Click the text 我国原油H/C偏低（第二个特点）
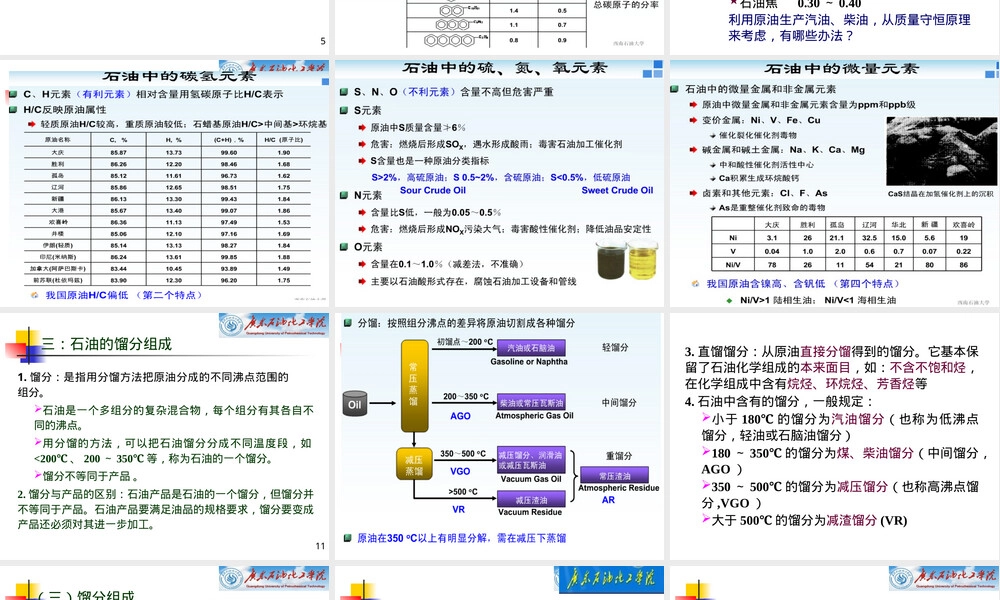Image resolution: width=1000 pixels, height=600 pixels. [125, 295]
